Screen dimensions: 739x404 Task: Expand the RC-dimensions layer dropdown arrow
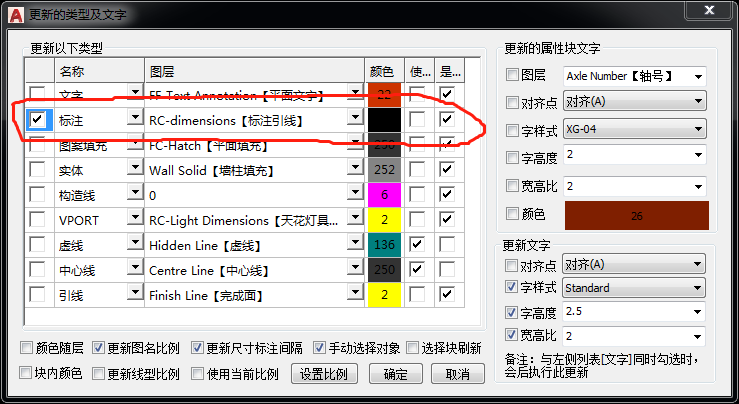(x=354, y=119)
